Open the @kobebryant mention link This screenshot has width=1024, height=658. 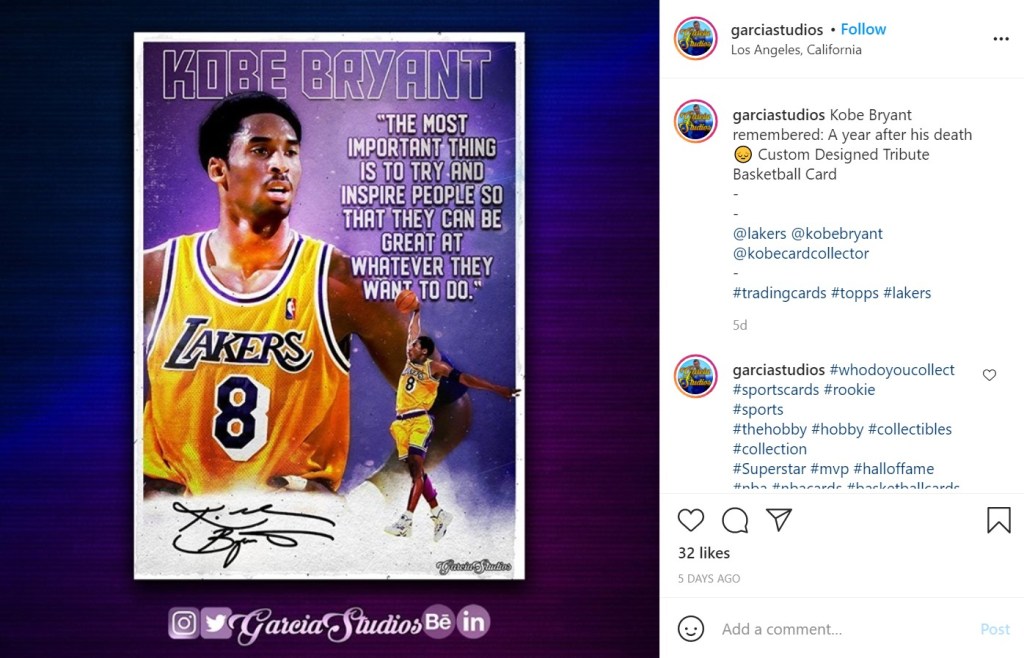coord(837,234)
